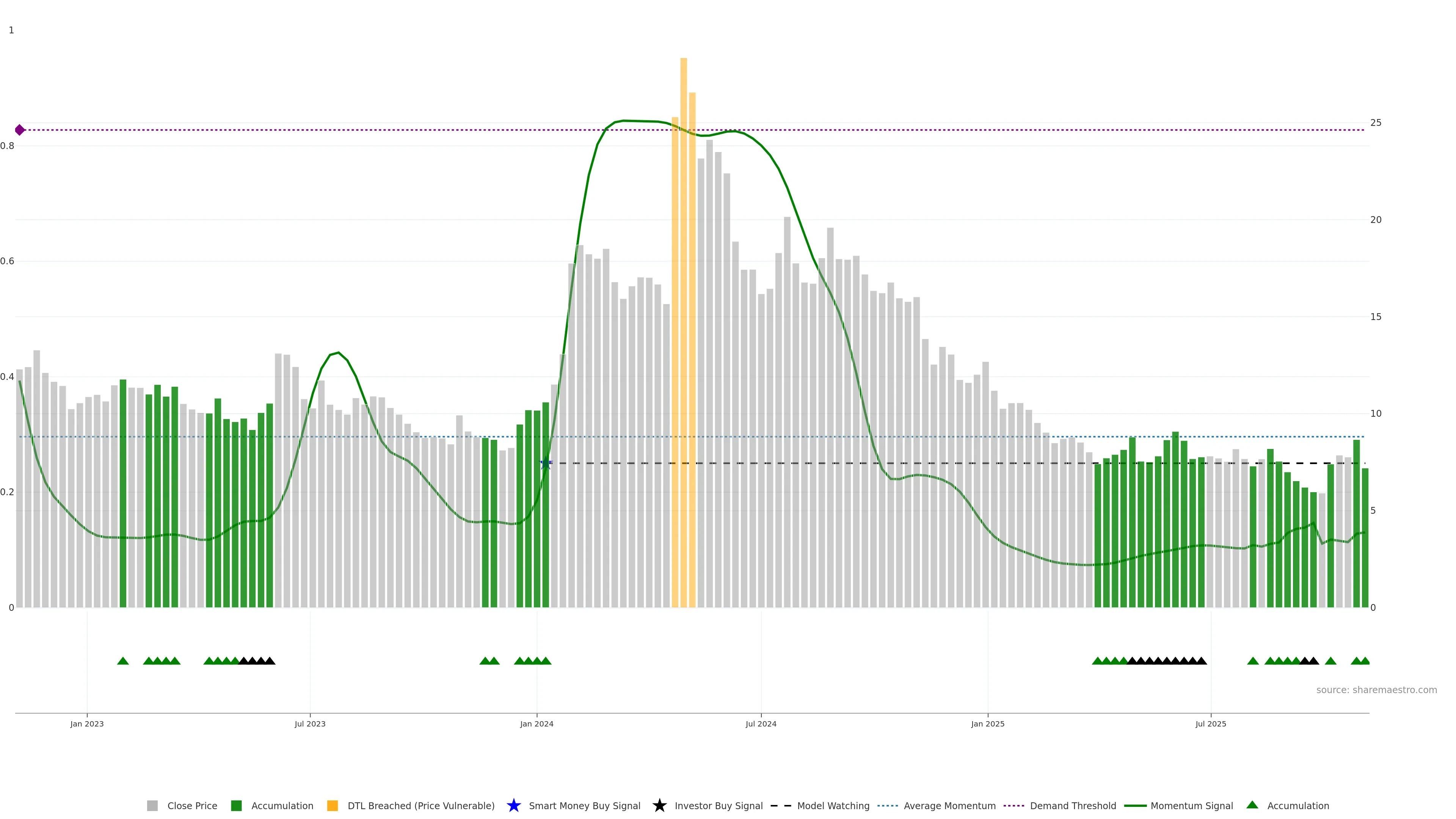Click the Model Watching dashed line icon
The width and height of the screenshot is (1456, 819).
click(781, 805)
